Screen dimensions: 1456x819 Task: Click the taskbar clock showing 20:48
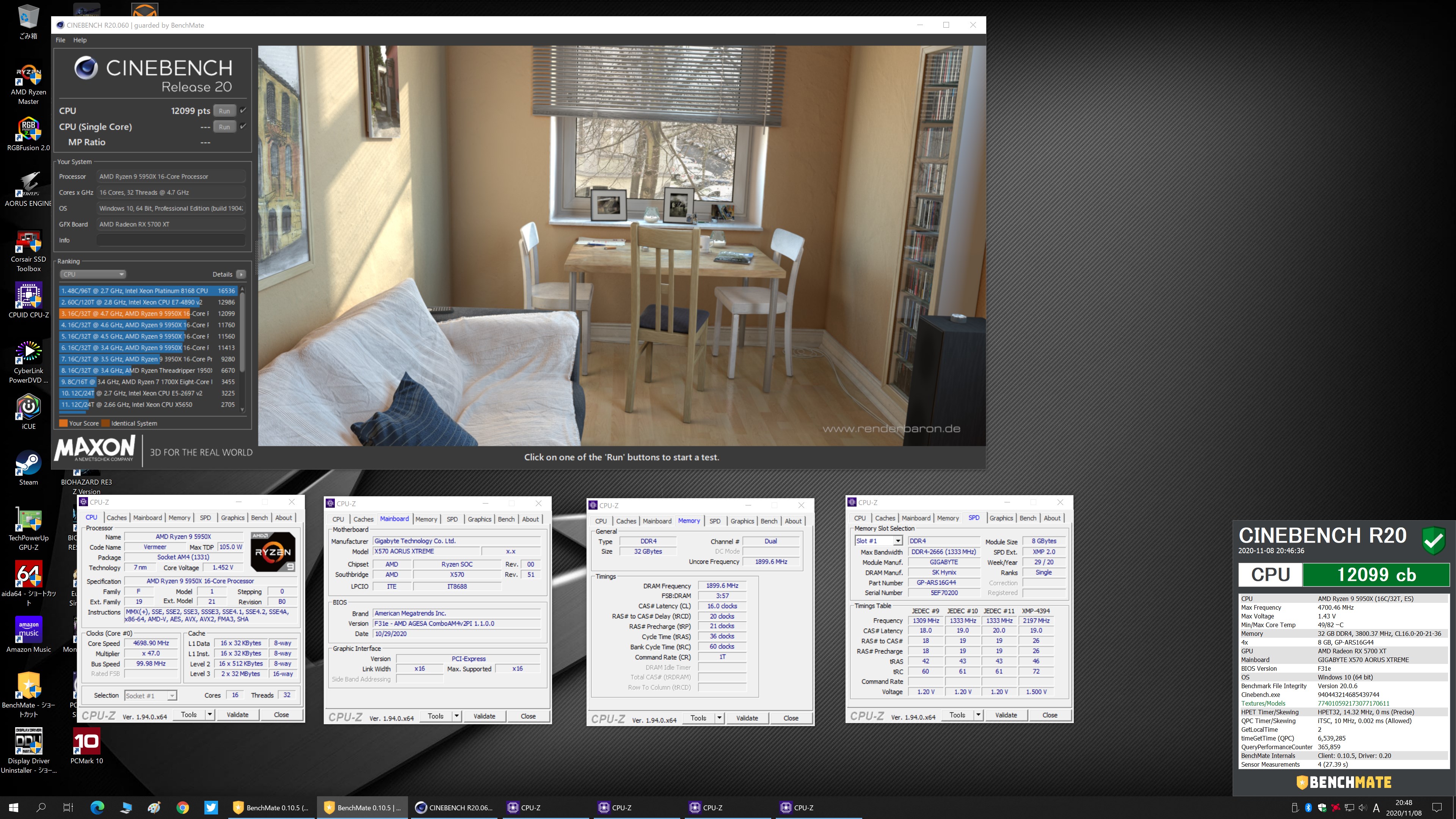1403,808
